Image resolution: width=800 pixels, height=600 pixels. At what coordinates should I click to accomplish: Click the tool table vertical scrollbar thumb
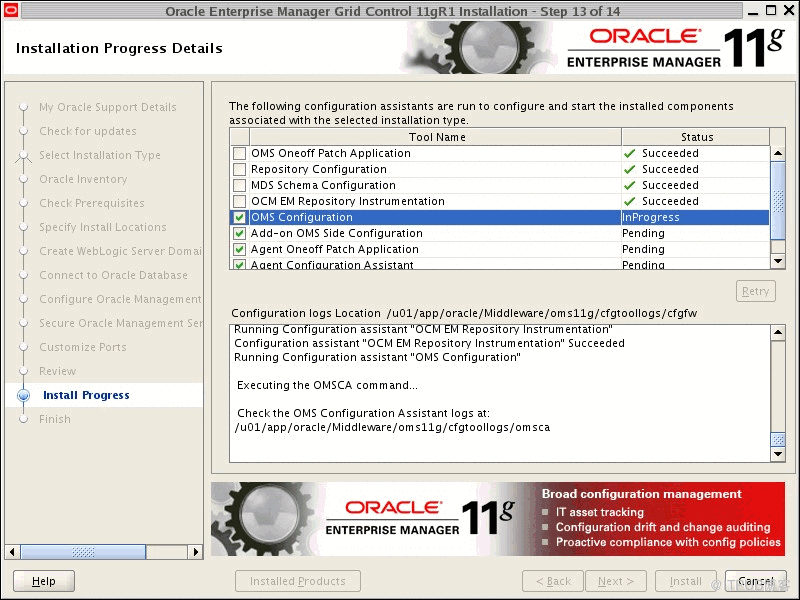(x=778, y=201)
